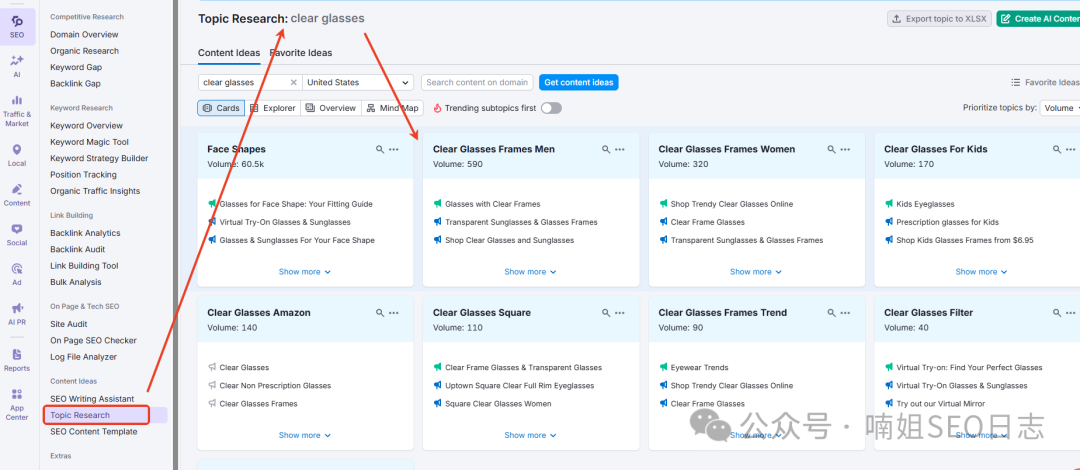This screenshot has width=1080, height=470.
Task: Go to Local in left rail
Action: (x=17, y=155)
